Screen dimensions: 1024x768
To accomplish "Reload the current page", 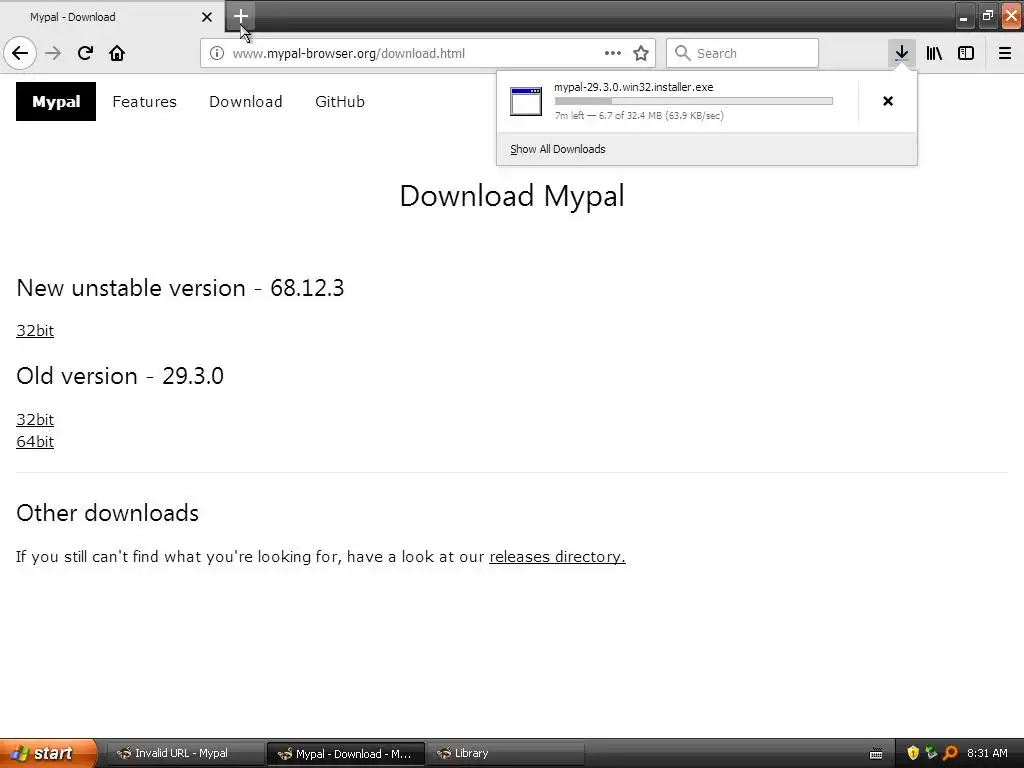I will 85,53.
